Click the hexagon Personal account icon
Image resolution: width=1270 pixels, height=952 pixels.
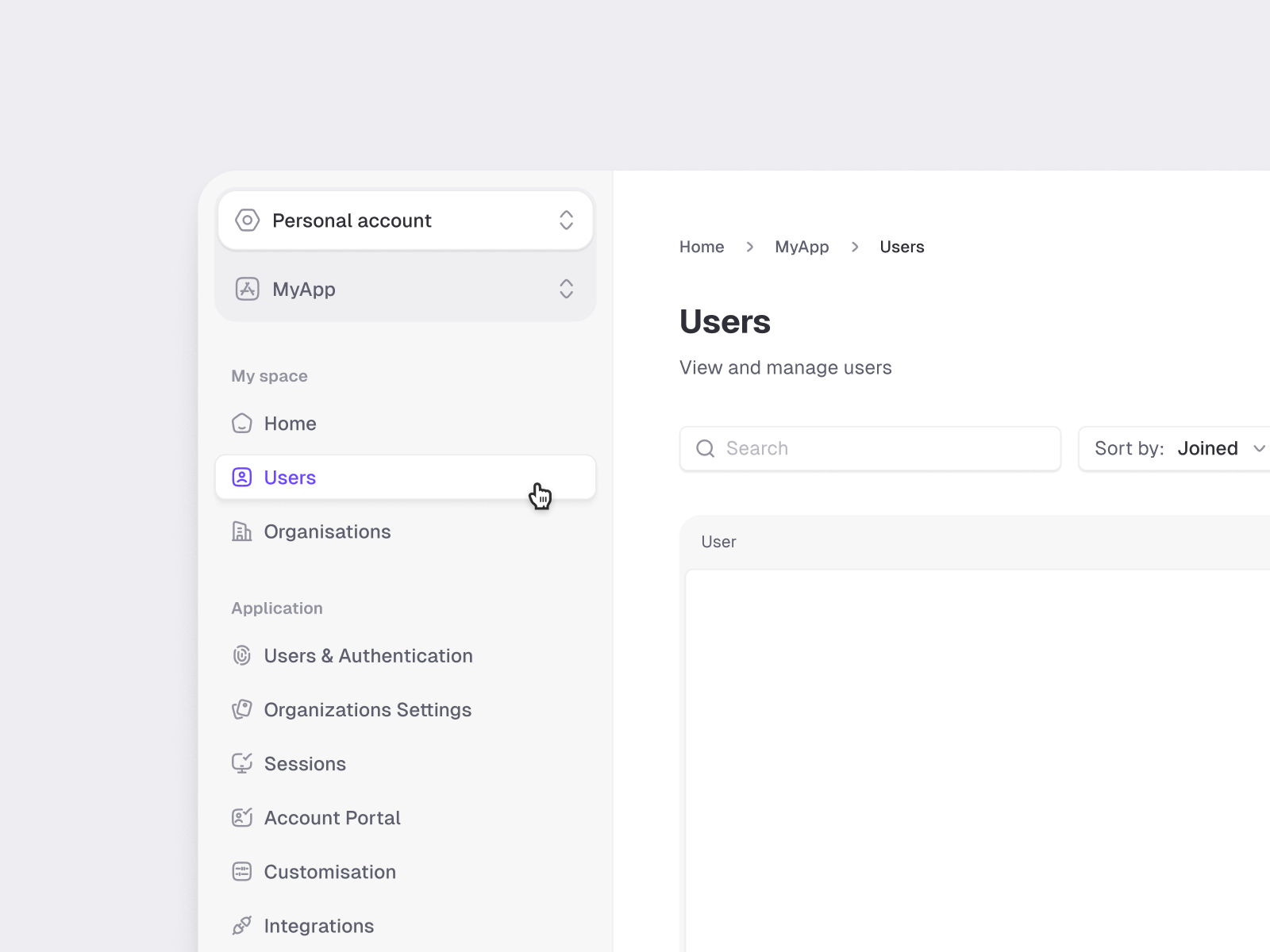[248, 220]
